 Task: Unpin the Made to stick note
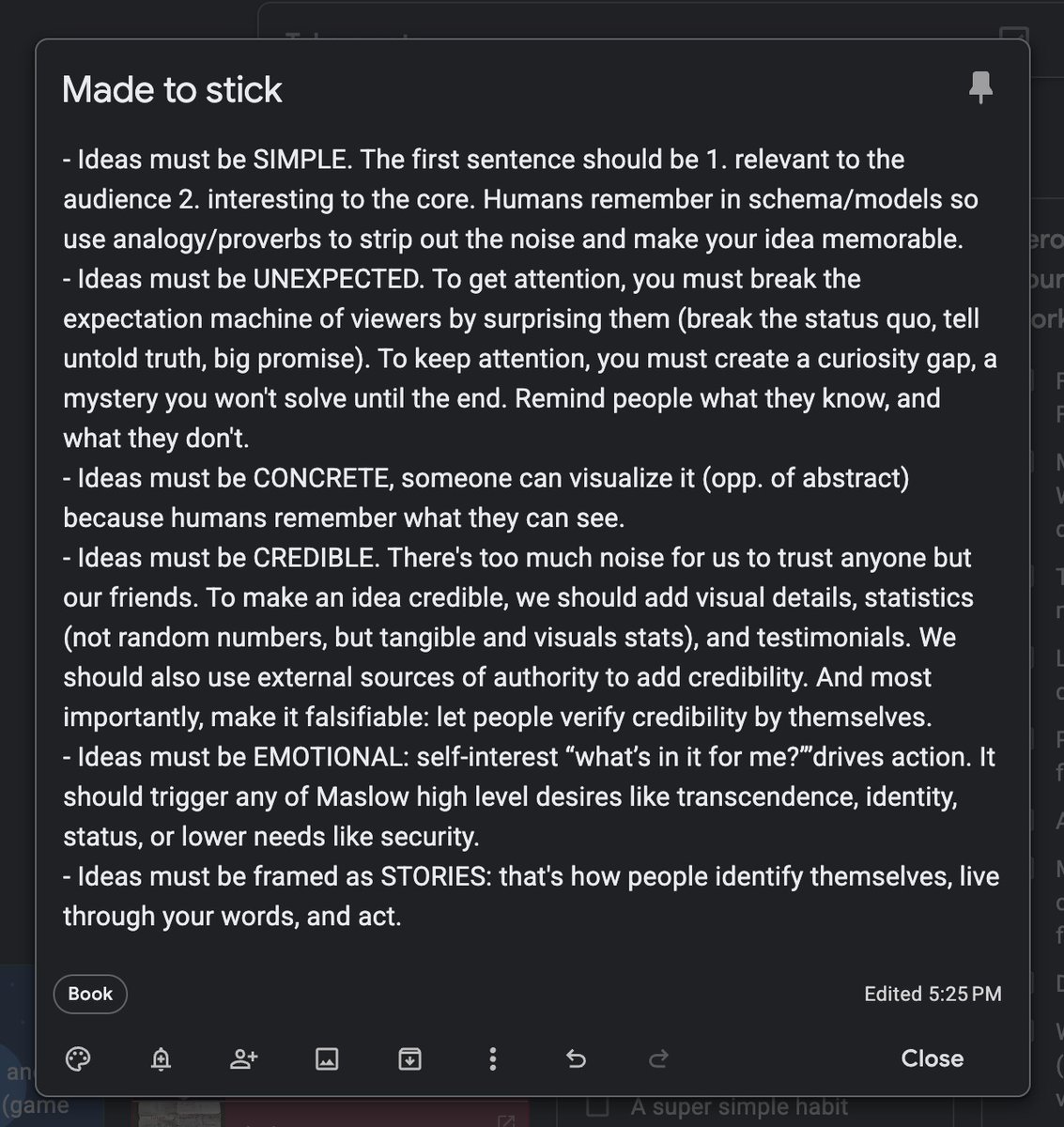(x=980, y=87)
